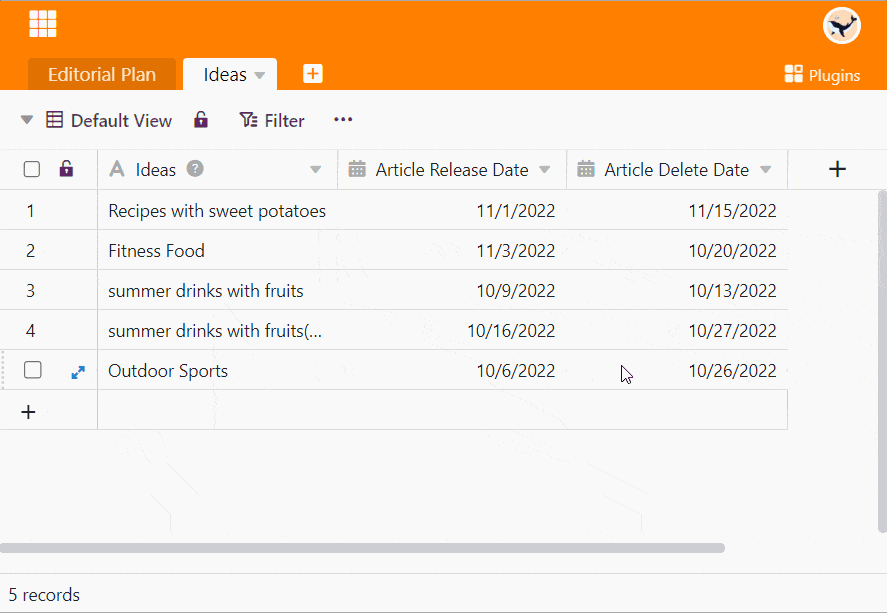Click the help icon next to Ideas column
Image resolution: width=887 pixels, height=613 pixels.
195,169
